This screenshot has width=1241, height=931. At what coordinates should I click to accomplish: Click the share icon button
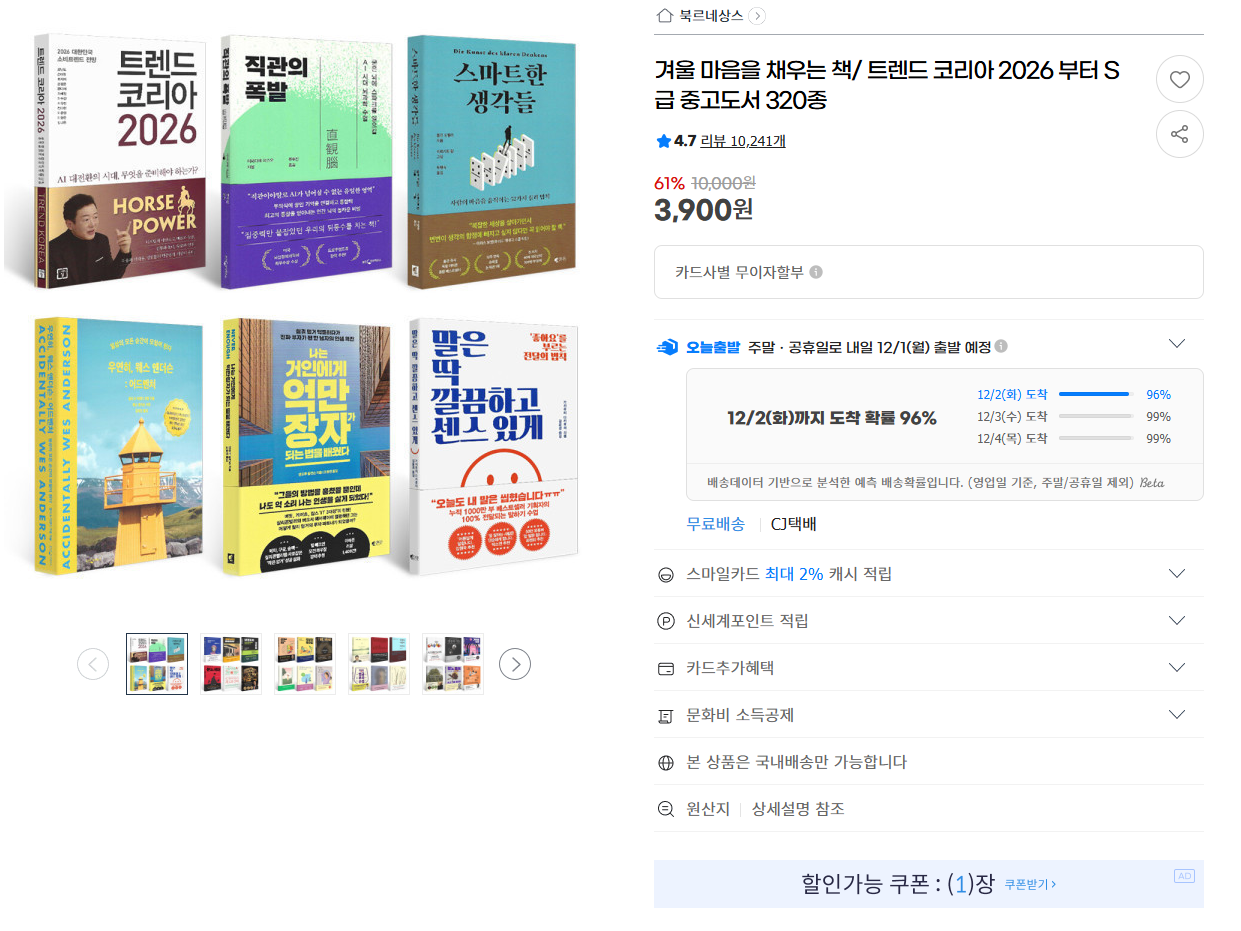point(1179,134)
